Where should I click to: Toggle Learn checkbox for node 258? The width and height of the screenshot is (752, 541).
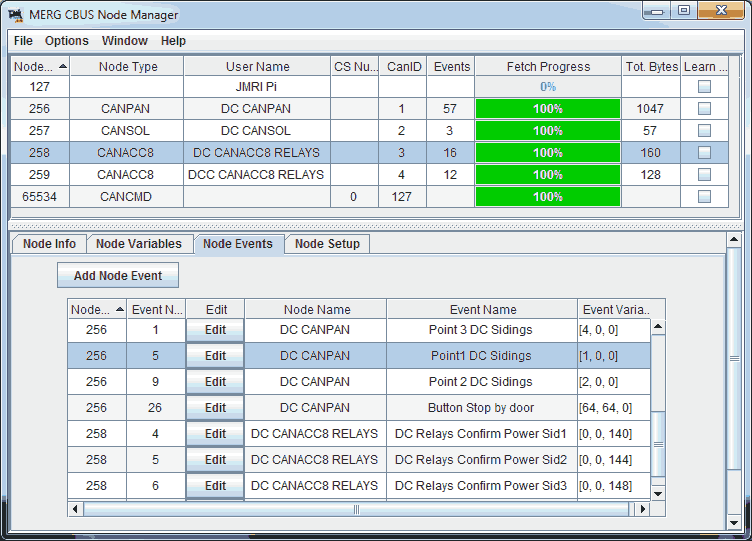click(704, 153)
